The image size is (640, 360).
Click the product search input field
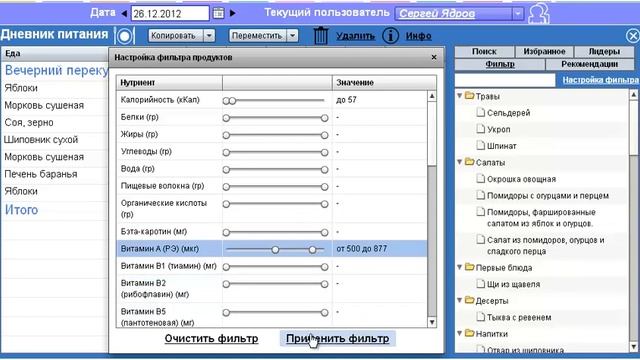tap(505, 80)
